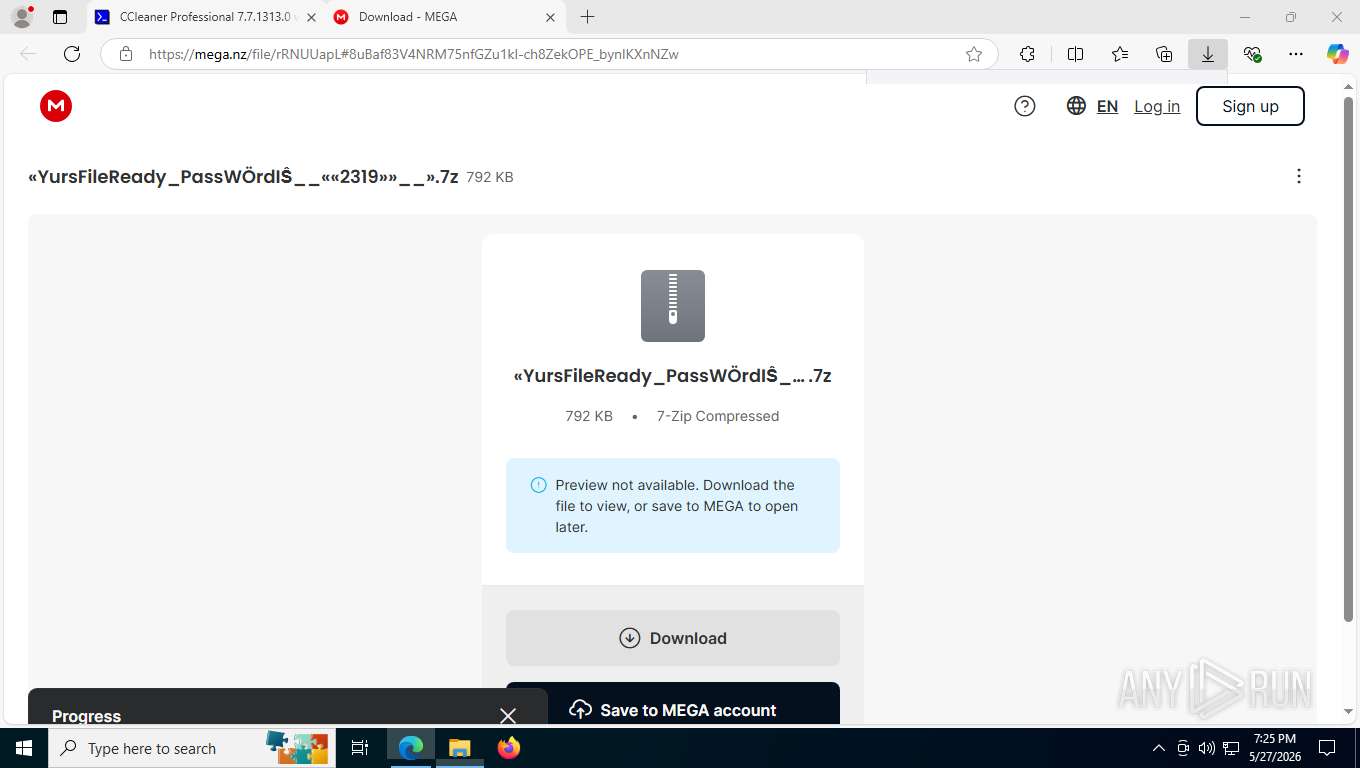Open the tab actions menu icon
The image size is (1360, 768).
point(60,17)
